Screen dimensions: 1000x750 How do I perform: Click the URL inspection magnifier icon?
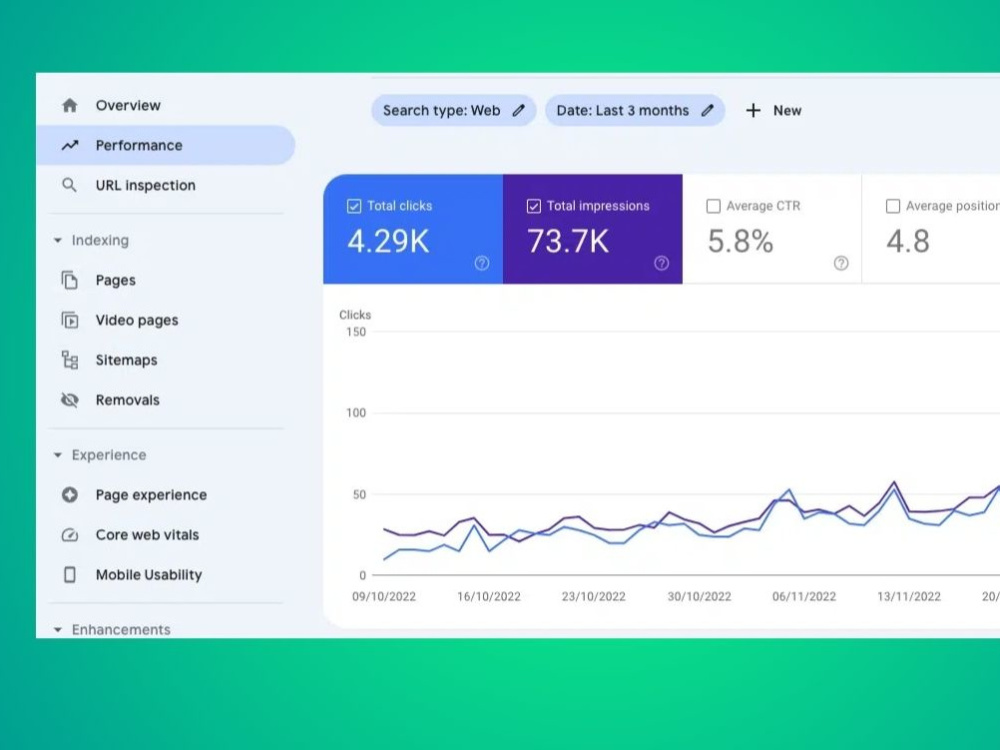69,186
